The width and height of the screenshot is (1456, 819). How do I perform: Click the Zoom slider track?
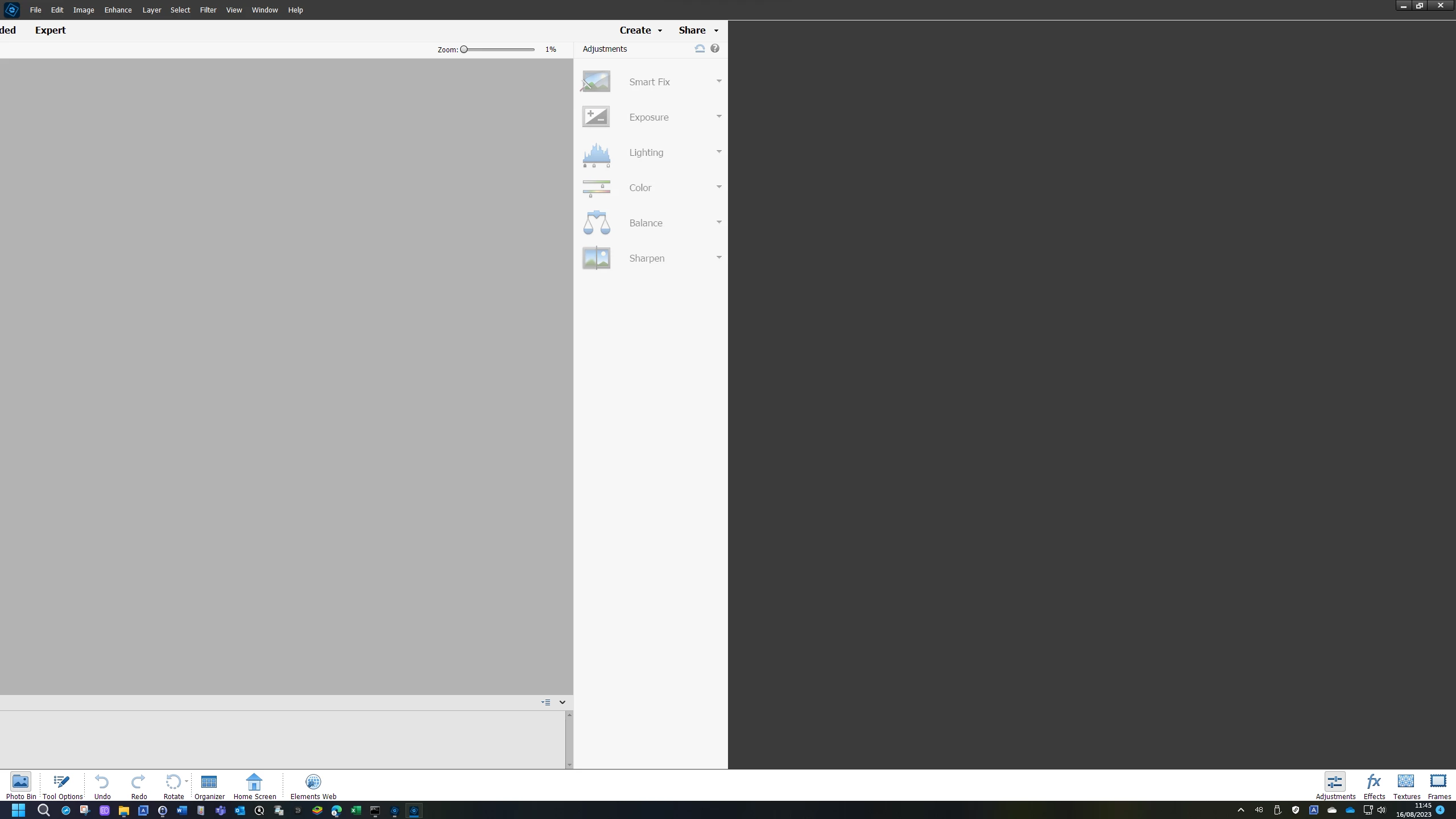(x=500, y=49)
